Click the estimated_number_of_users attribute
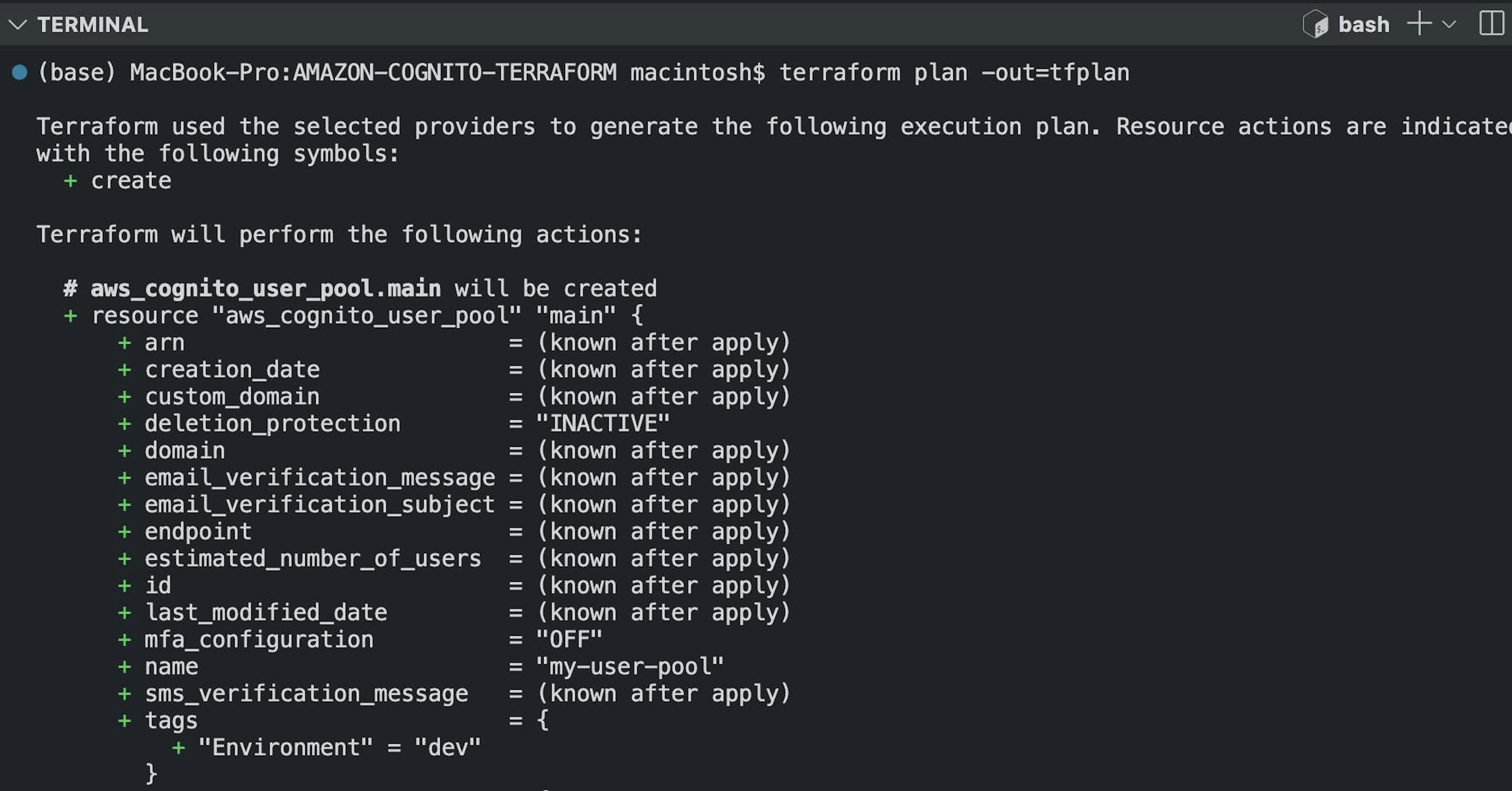This screenshot has width=1512, height=791. 313,559
